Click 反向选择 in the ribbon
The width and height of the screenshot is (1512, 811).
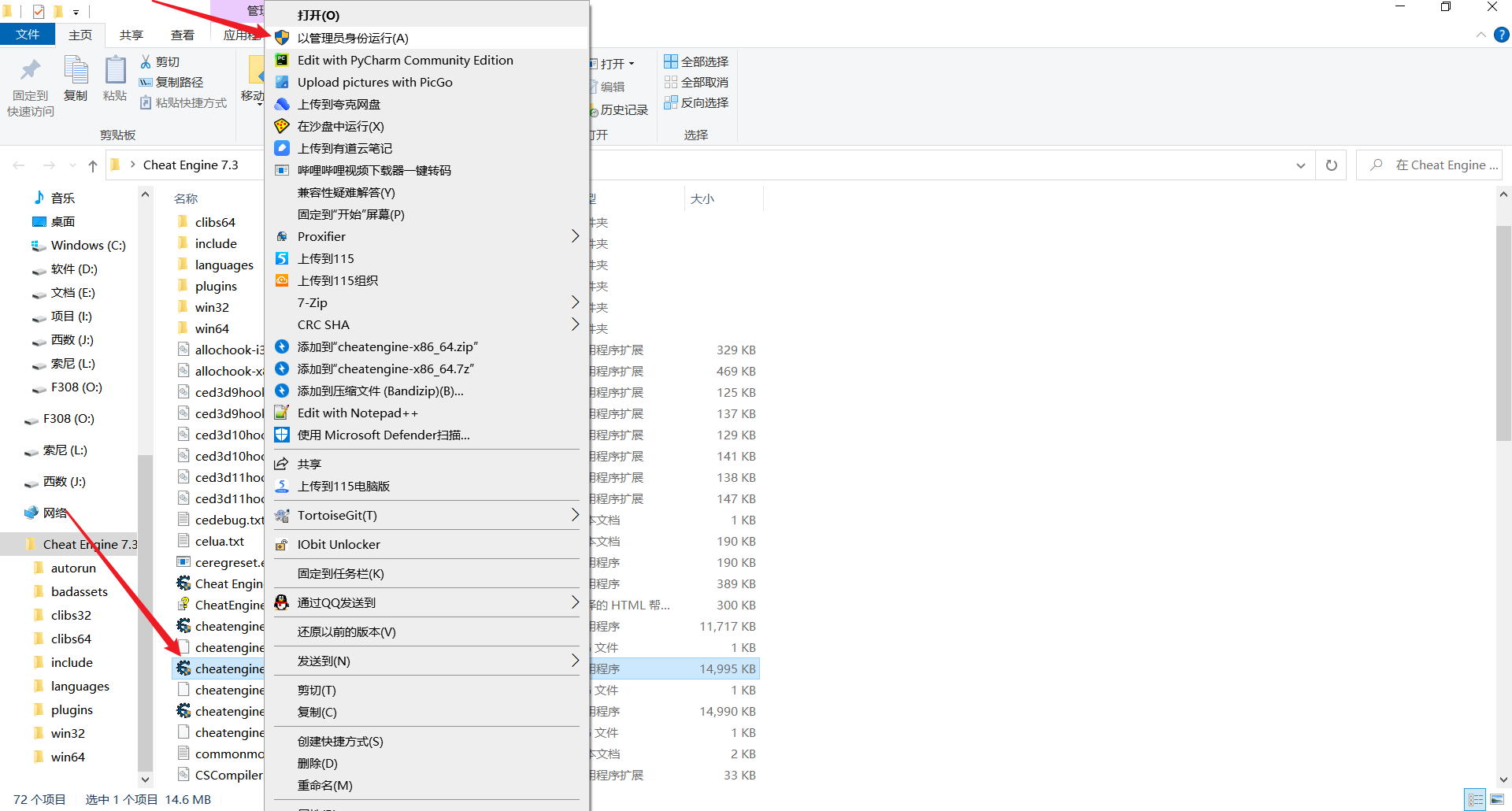click(x=696, y=102)
